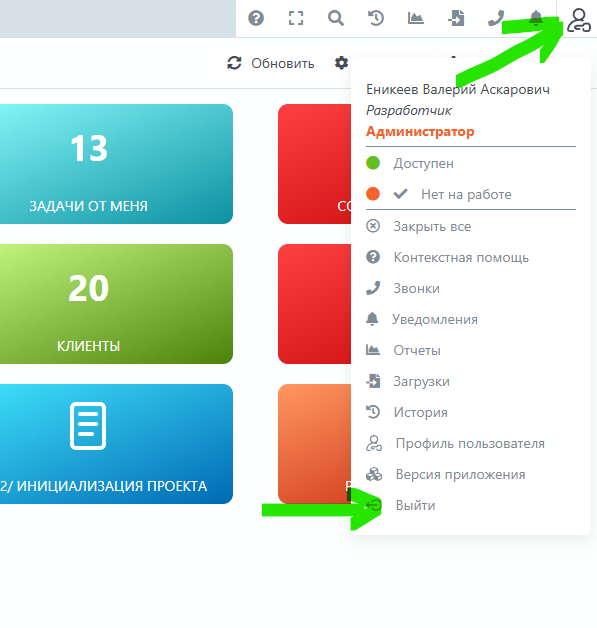The image size is (597, 628).
Task: Click the Обновить refresh button
Action: point(271,63)
